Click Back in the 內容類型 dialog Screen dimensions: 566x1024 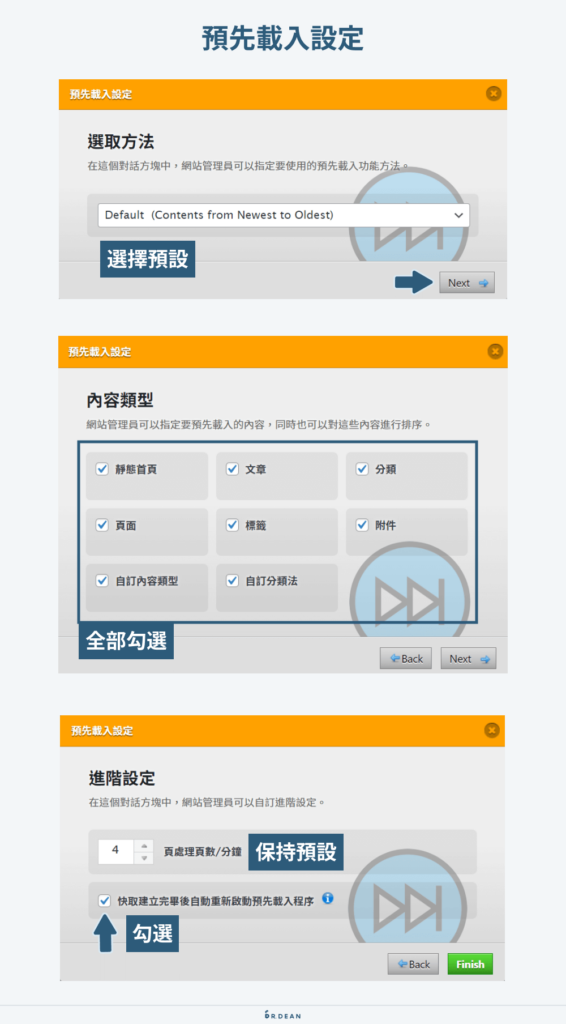pyautogui.click(x=406, y=658)
